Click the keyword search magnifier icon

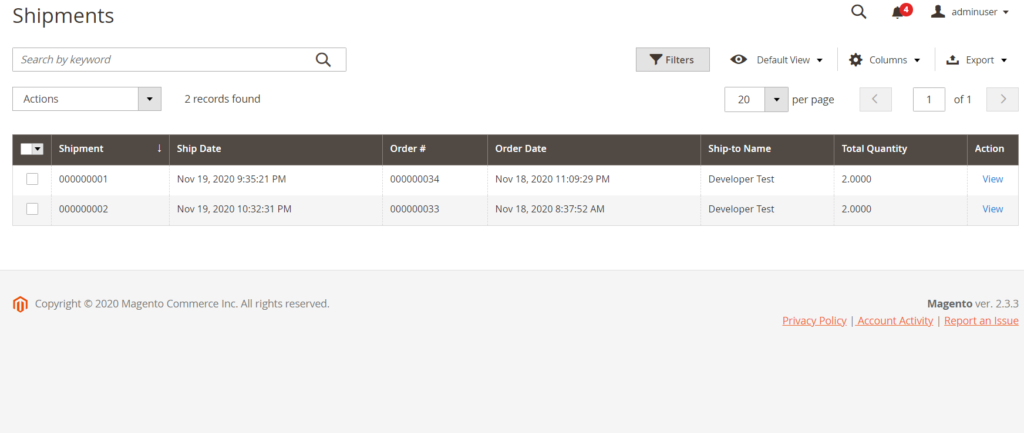(x=323, y=60)
